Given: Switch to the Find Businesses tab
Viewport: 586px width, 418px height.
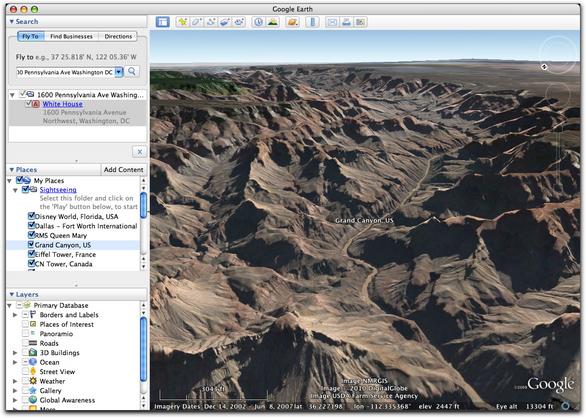Looking at the screenshot, I should [x=71, y=36].
